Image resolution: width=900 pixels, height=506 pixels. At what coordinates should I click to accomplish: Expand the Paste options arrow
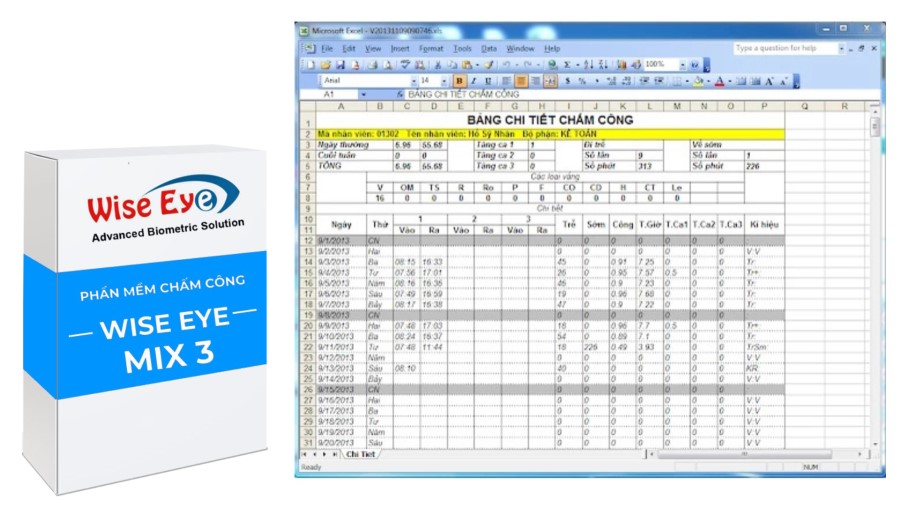pos(477,65)
